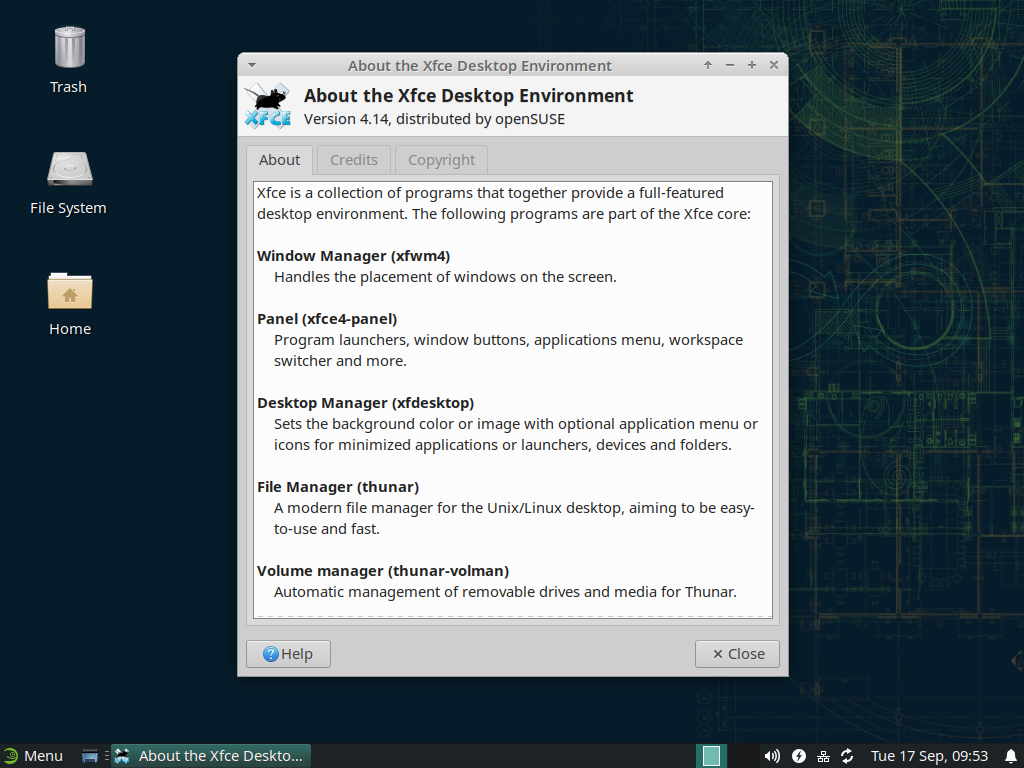Image resolution: width=1024 pixels, height=768 pixels.
Task: Open the file manager launcher on the taskbar
Action: coord(90,755)
